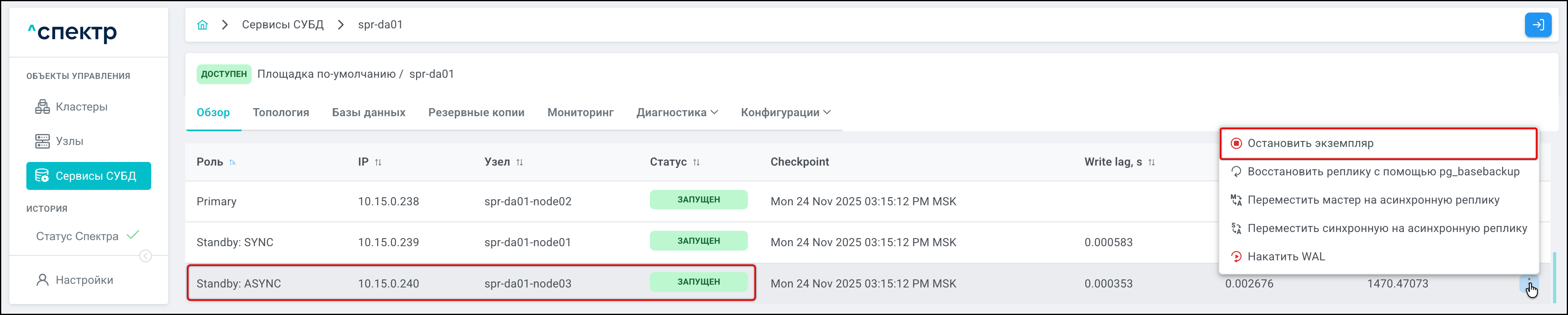Sort the table by the Статус column

coord(696,162)
